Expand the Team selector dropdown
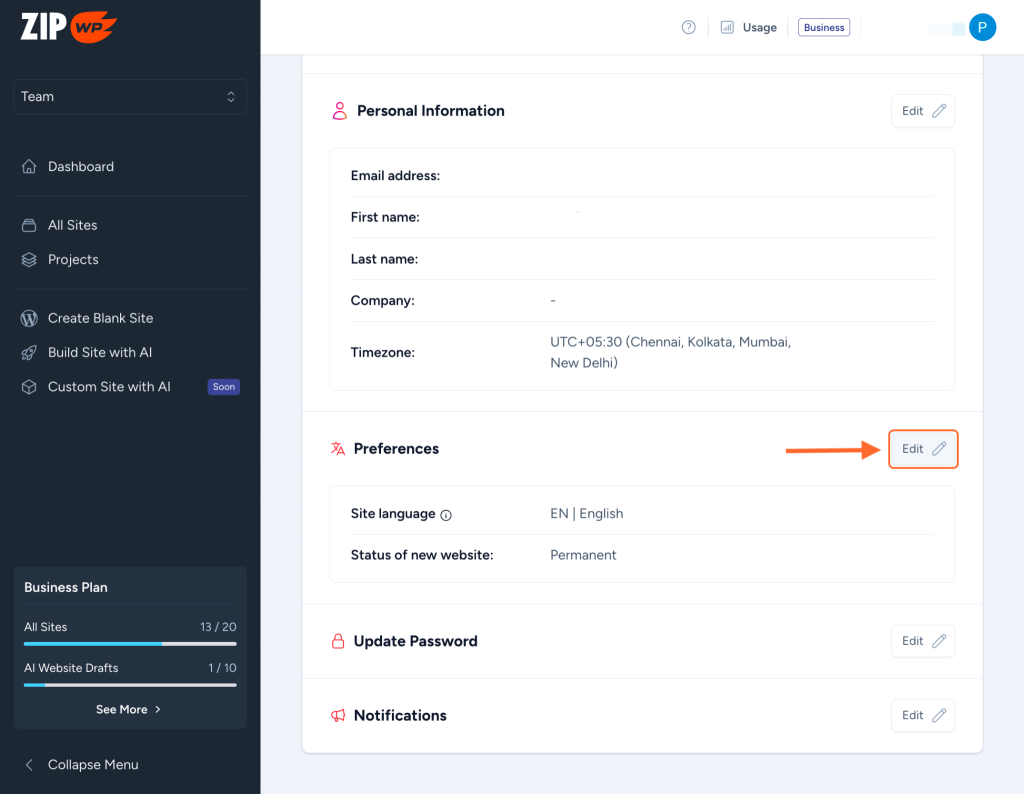Viewport: 1024px width, 794px height. pos(130,97)
